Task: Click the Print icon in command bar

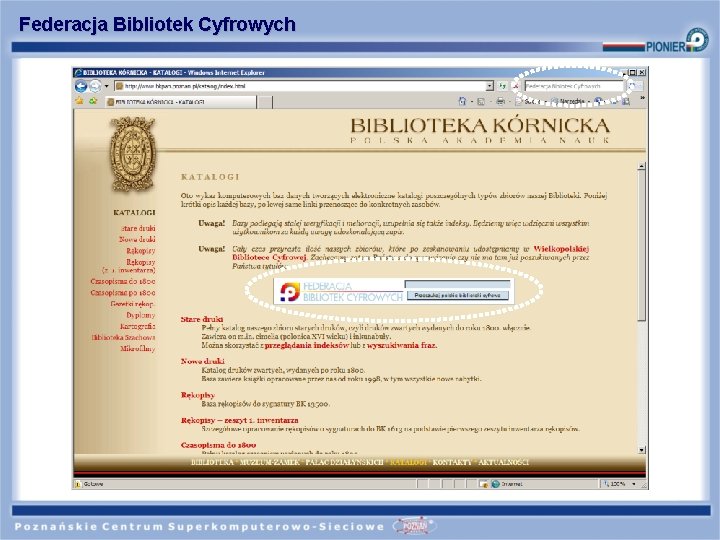Action: click(x=501, y=101)
